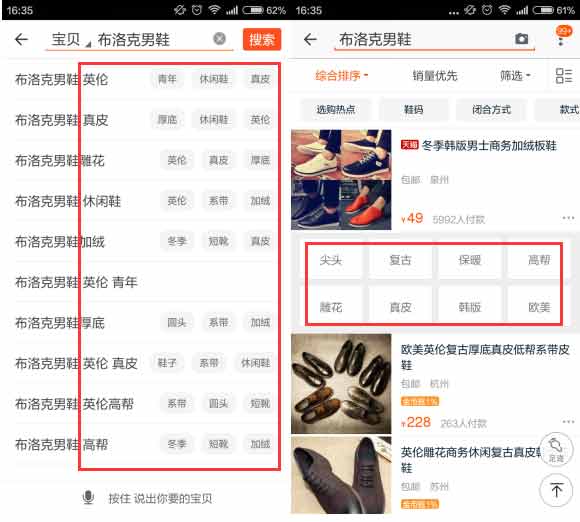Choose the suggestion 布洛克男鞋 真皮
This screenshot has height=522, width=580.
click(x=61, y=120)
